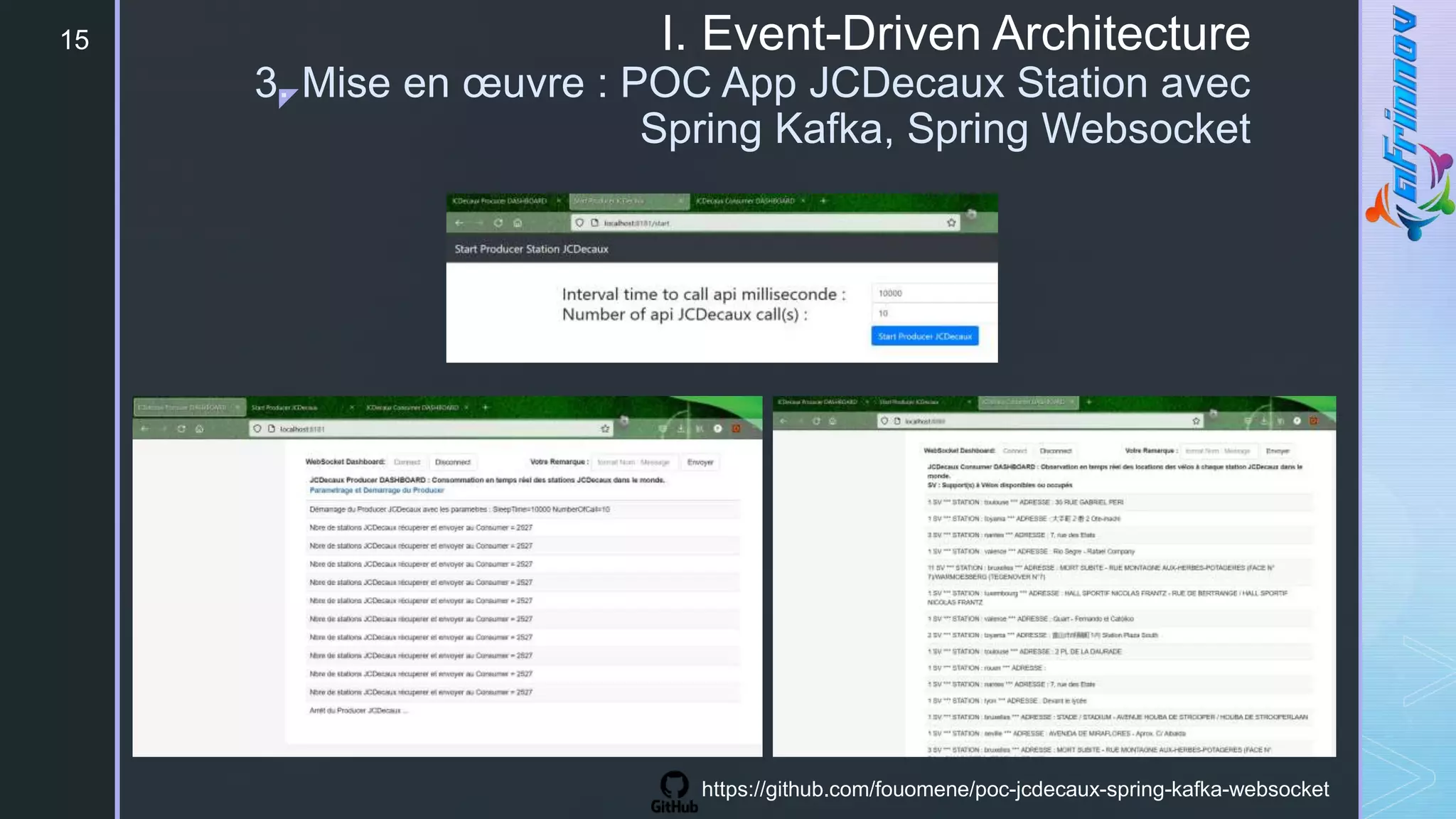The image size is (1456, 819).
Task: Click station row 'lyon ADRESSE : Devant le lycée'
Action: [1119, 700]
